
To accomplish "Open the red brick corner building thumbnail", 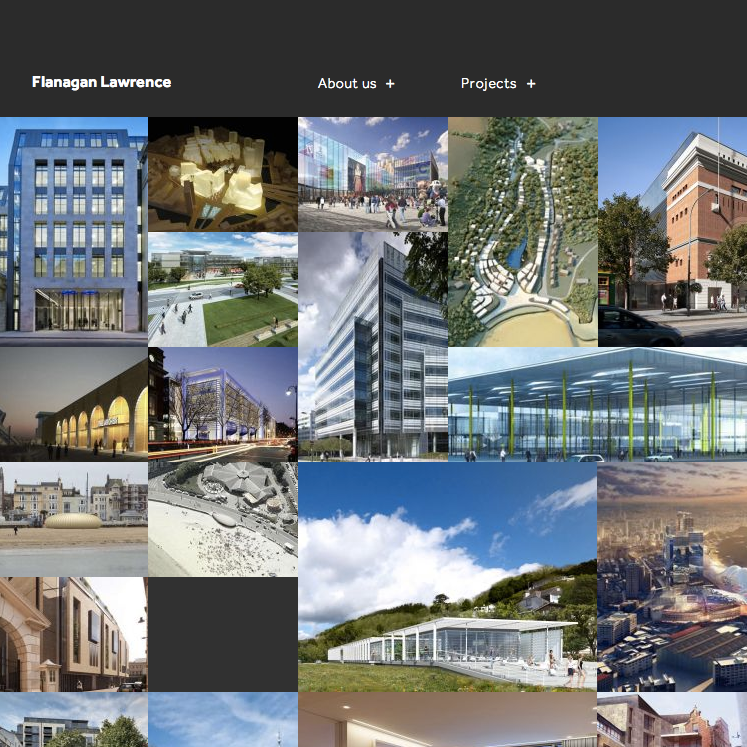I will click(x=673, y=232).
